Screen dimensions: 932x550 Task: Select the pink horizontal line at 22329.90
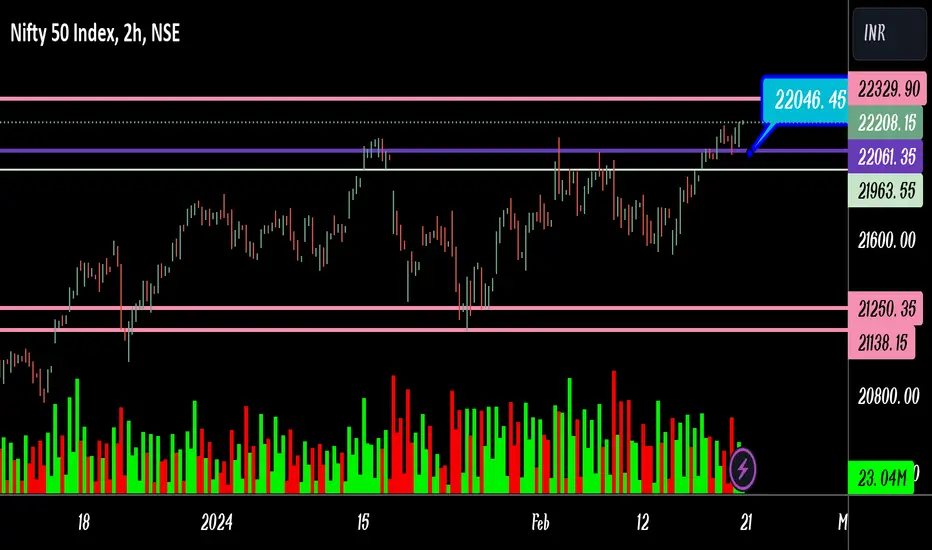(380, 99)
